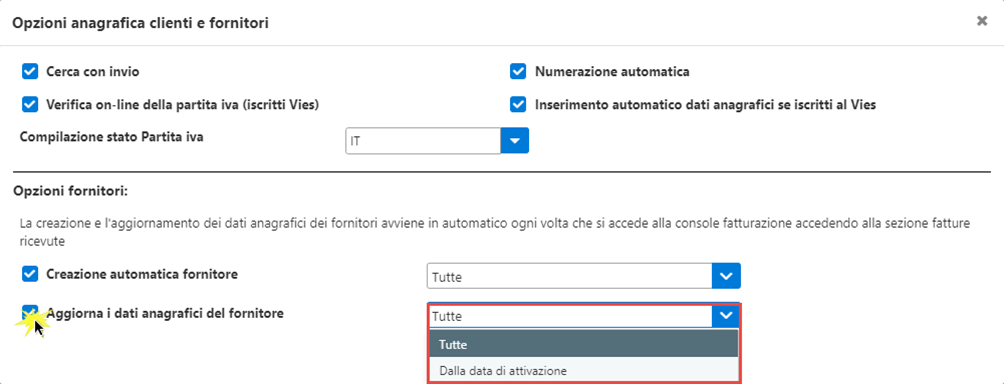
Task: Toggle Verifica on-line della partita iva checkbox
Action: [x=30, y=104]
